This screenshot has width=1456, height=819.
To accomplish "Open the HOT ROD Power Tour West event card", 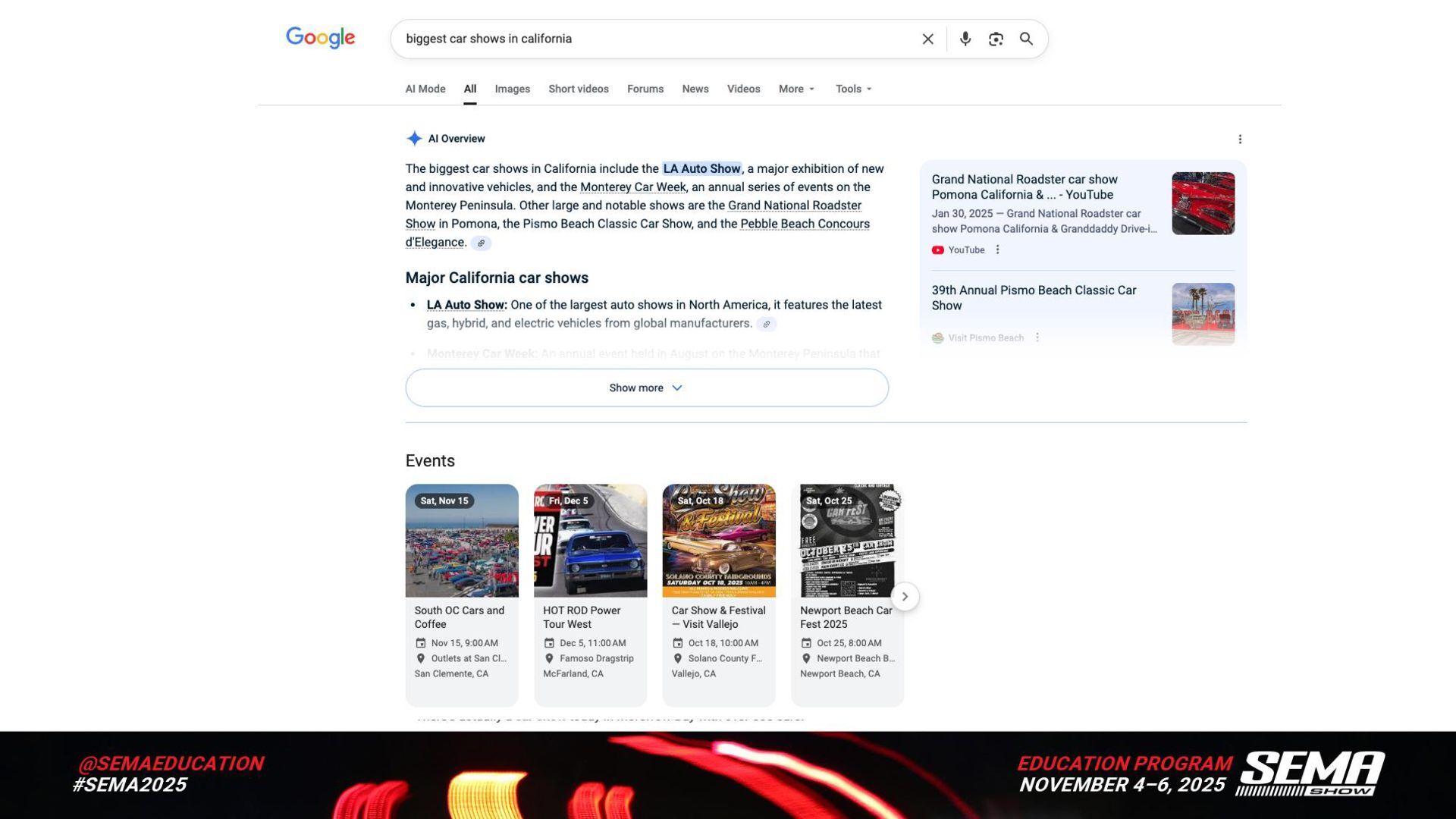I will [x=590, y=595].
